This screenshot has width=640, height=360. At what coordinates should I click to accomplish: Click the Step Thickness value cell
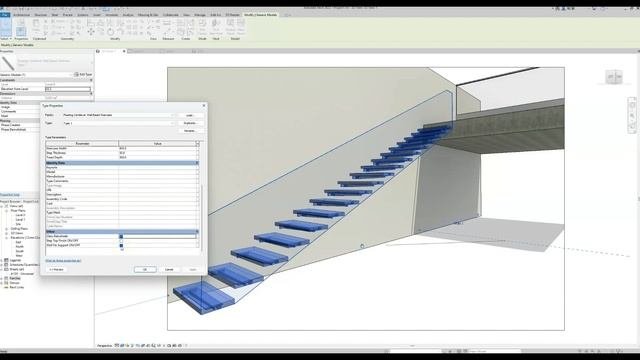click(x=157, y=153)
